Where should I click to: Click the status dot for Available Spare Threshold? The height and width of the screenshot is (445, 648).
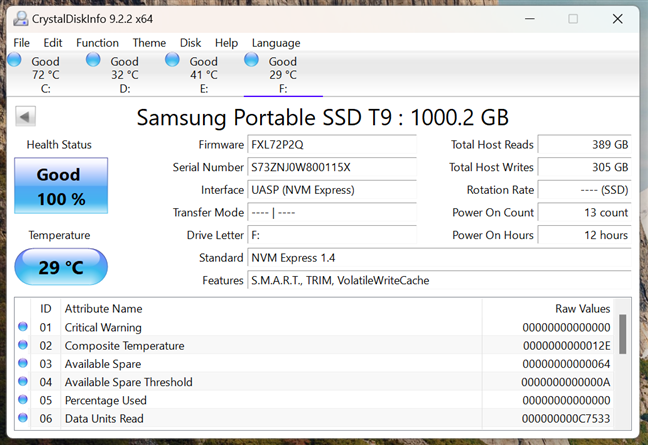pyautogui.click(x=23, y=381)
